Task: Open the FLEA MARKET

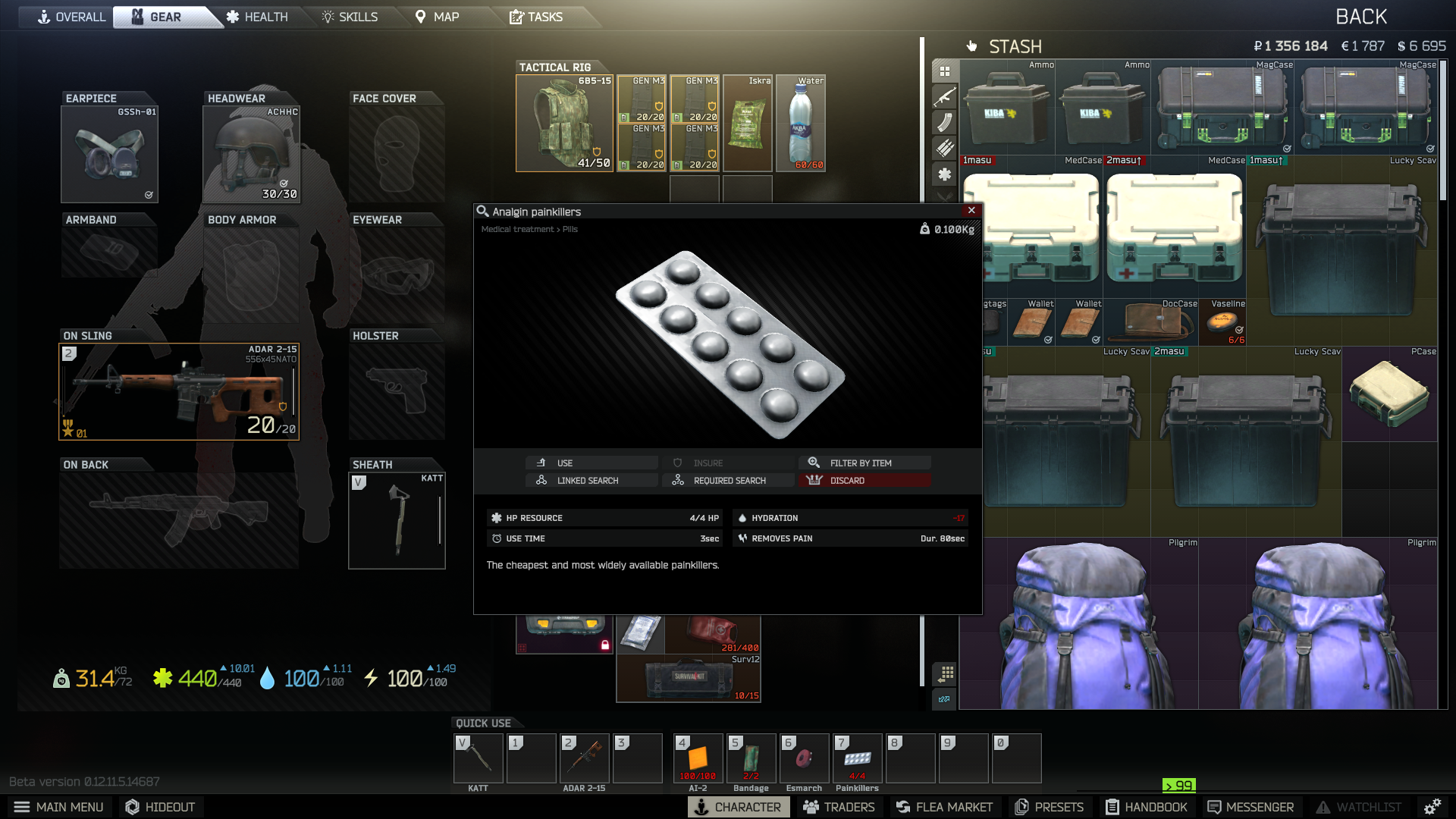Action: 944,807
